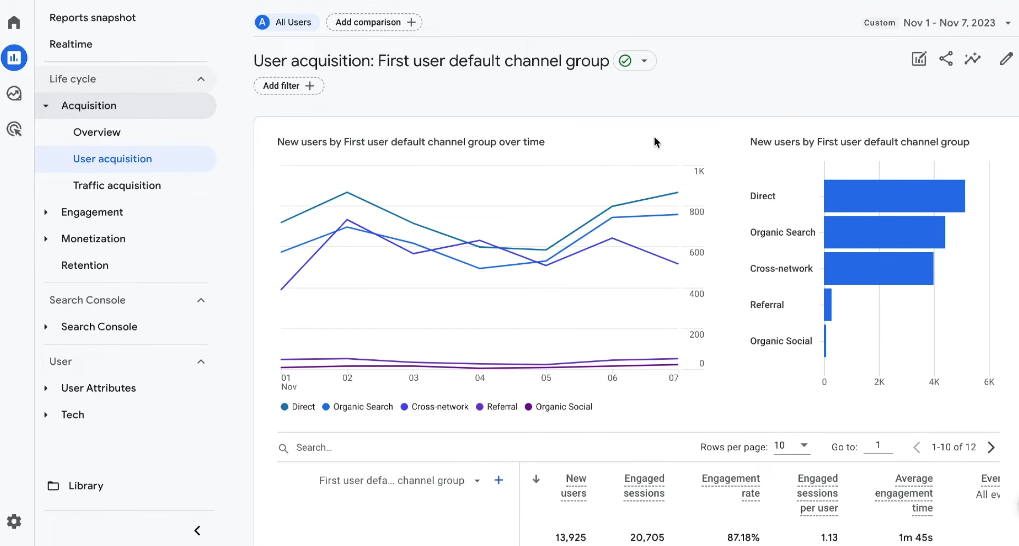Click the Library folder icon
Screen dimensions: 1019x546
[x=54, y=486]
